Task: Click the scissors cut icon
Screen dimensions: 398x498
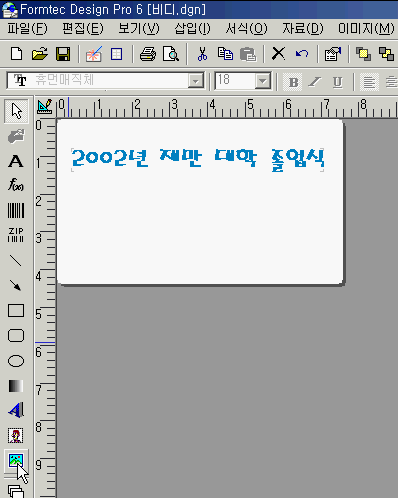Action: [202, 54]
